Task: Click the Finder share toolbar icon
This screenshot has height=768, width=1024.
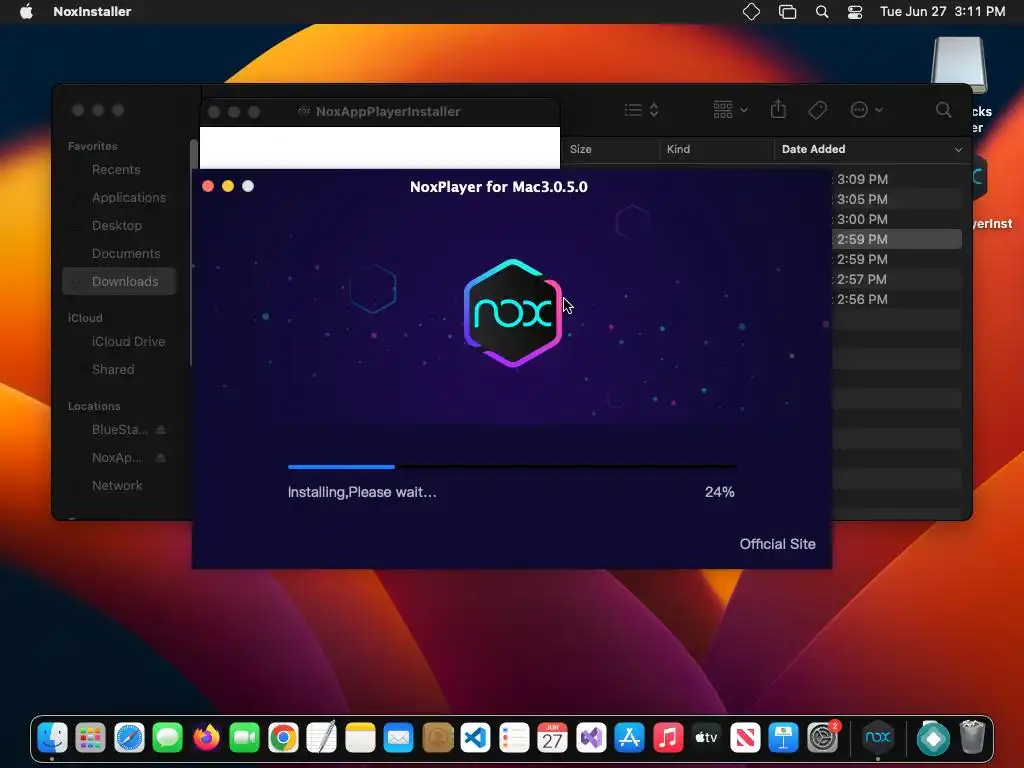Action: click(778, 109)
